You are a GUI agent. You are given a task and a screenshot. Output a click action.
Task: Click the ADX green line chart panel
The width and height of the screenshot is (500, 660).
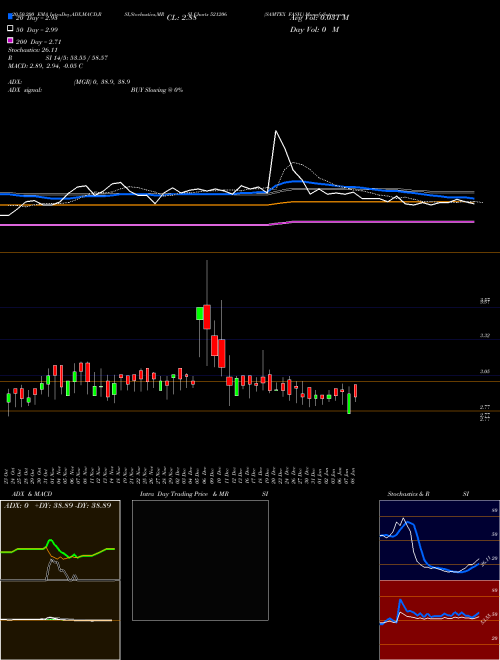(x=60, y=540)
